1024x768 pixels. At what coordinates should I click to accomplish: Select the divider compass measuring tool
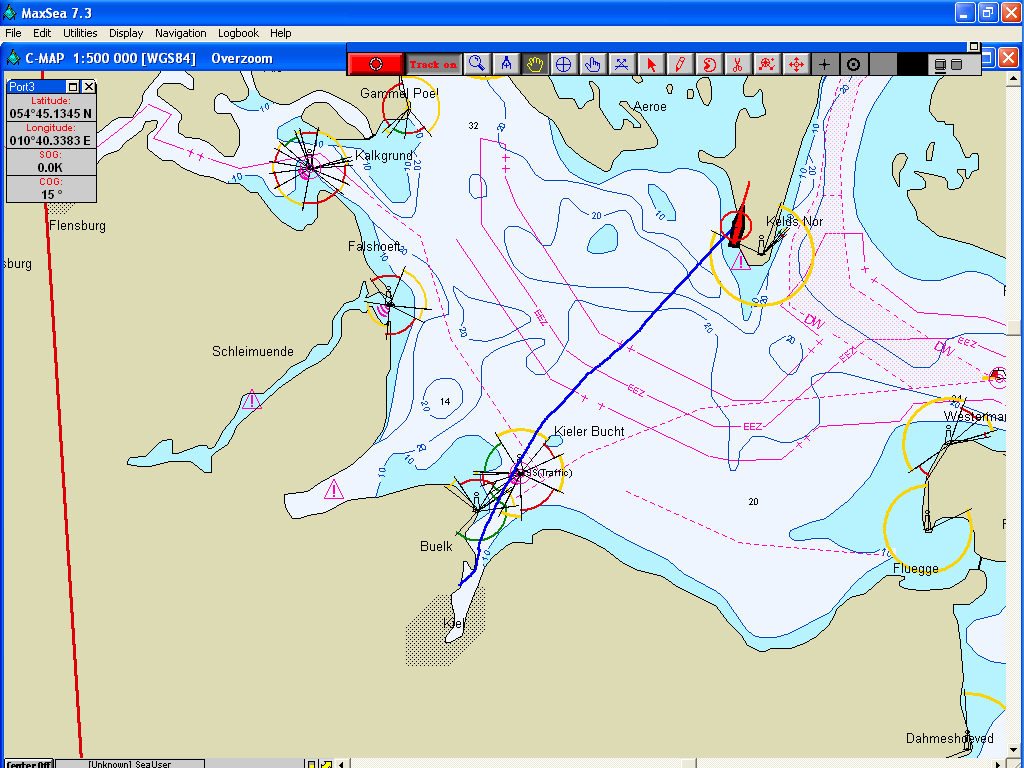[x=506, y=64]
